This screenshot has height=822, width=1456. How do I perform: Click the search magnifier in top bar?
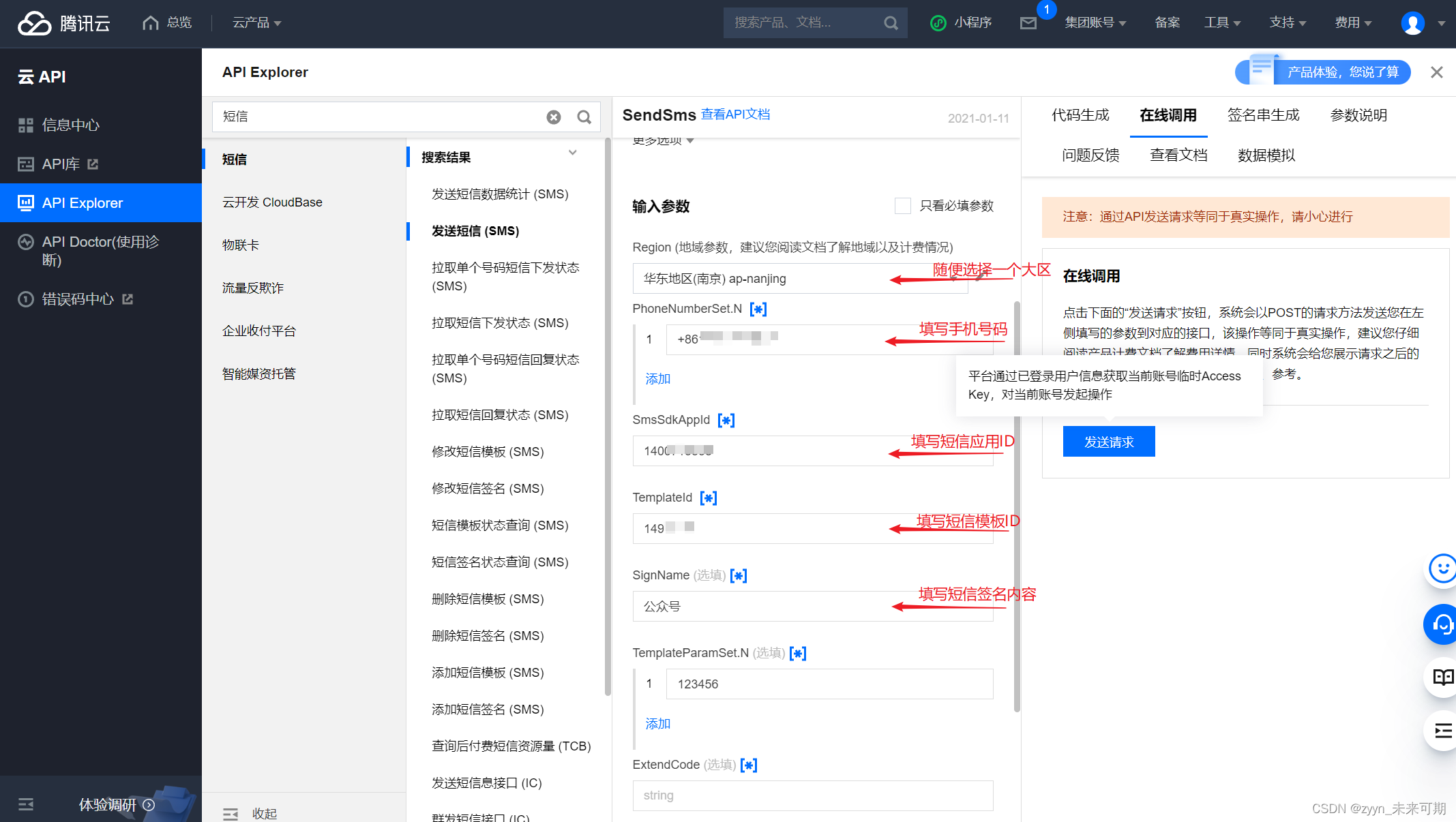(x=891, y=23)
